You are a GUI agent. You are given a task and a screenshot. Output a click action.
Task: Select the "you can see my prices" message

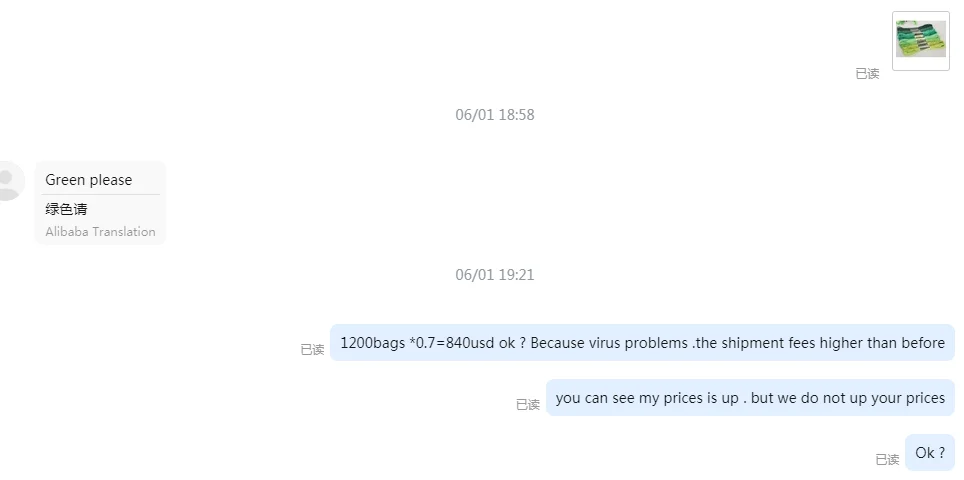(750, 398)
